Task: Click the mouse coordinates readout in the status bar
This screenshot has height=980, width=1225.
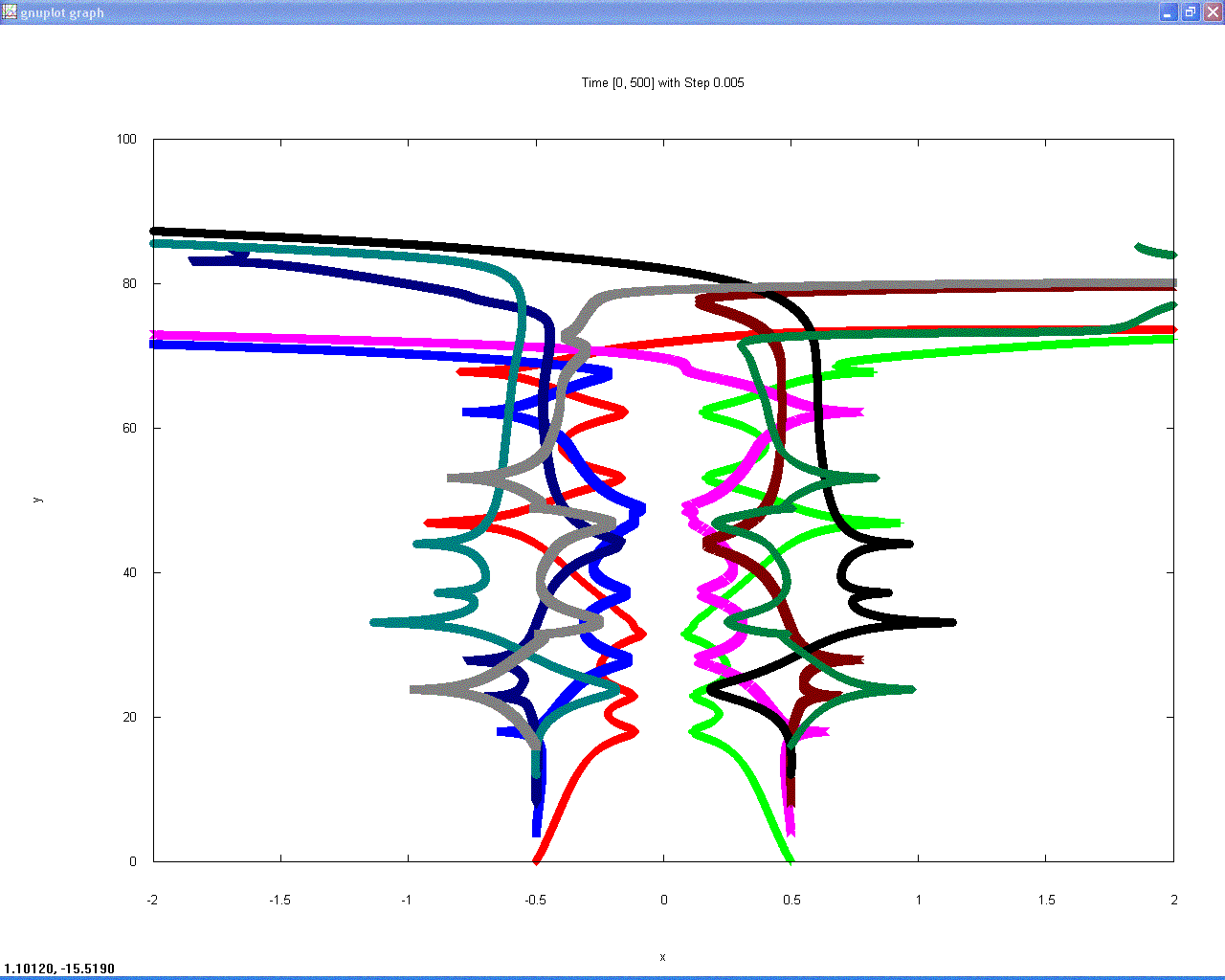Action: coord(59,969)
